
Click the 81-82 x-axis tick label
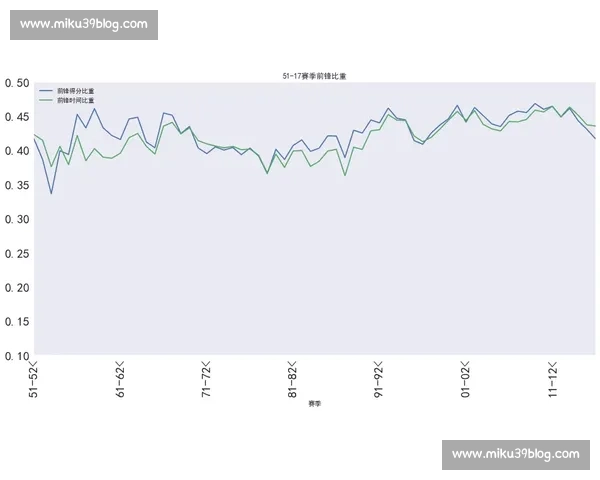[292, 380]
